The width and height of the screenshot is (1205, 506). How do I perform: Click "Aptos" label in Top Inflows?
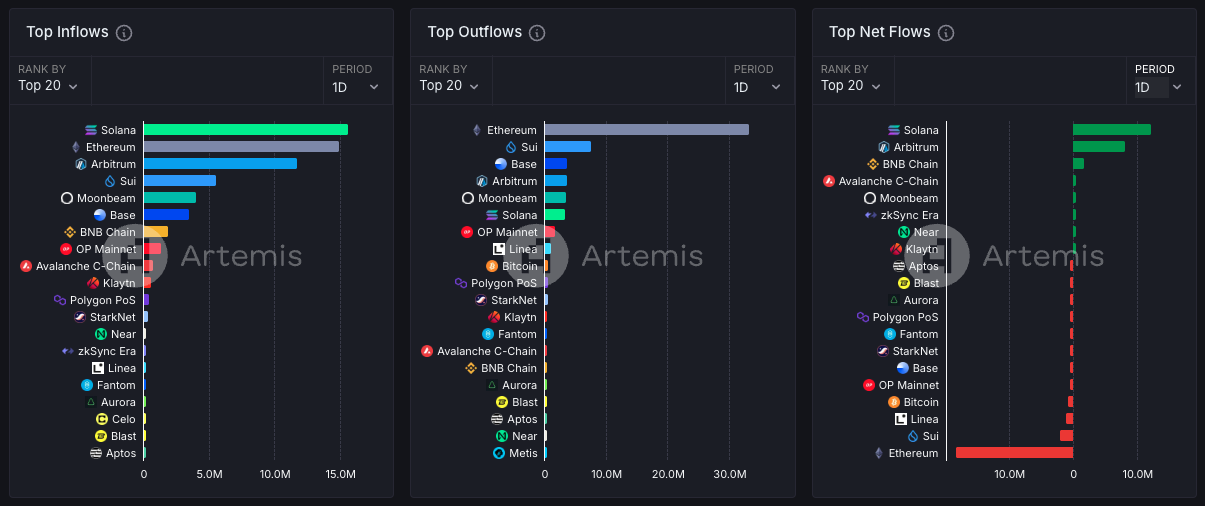(x=121, y=453)
